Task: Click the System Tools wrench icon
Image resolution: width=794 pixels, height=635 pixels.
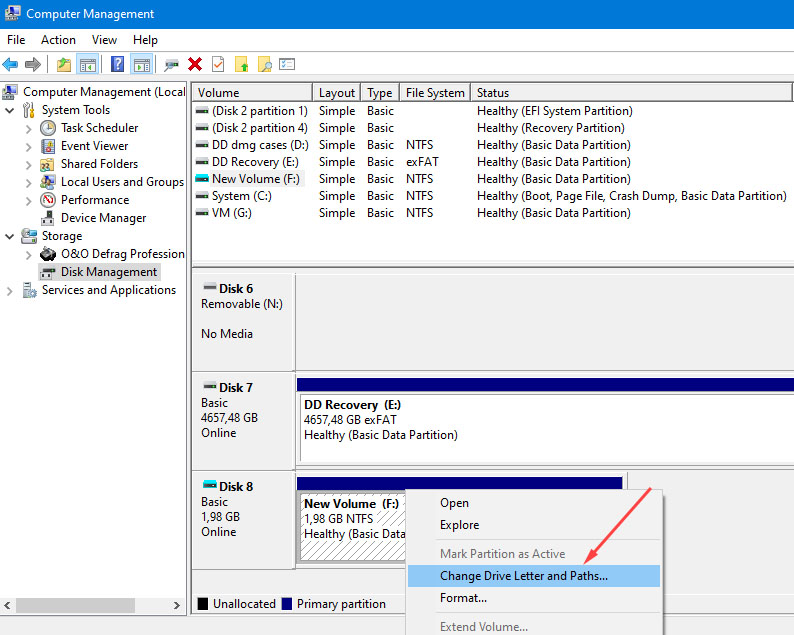Action: [29, 110]
